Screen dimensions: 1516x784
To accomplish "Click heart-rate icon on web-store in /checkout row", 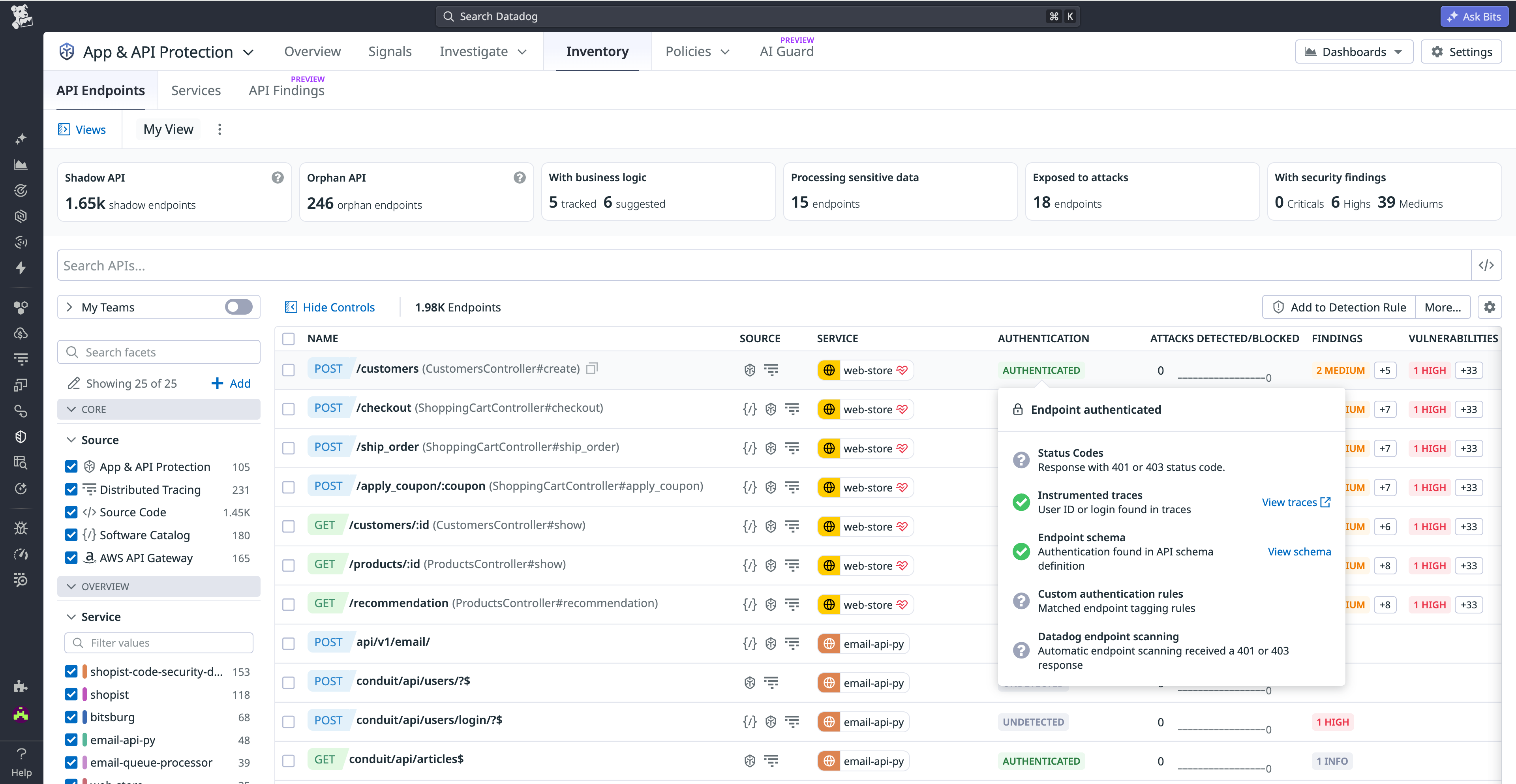I will [x=902, y=409].
